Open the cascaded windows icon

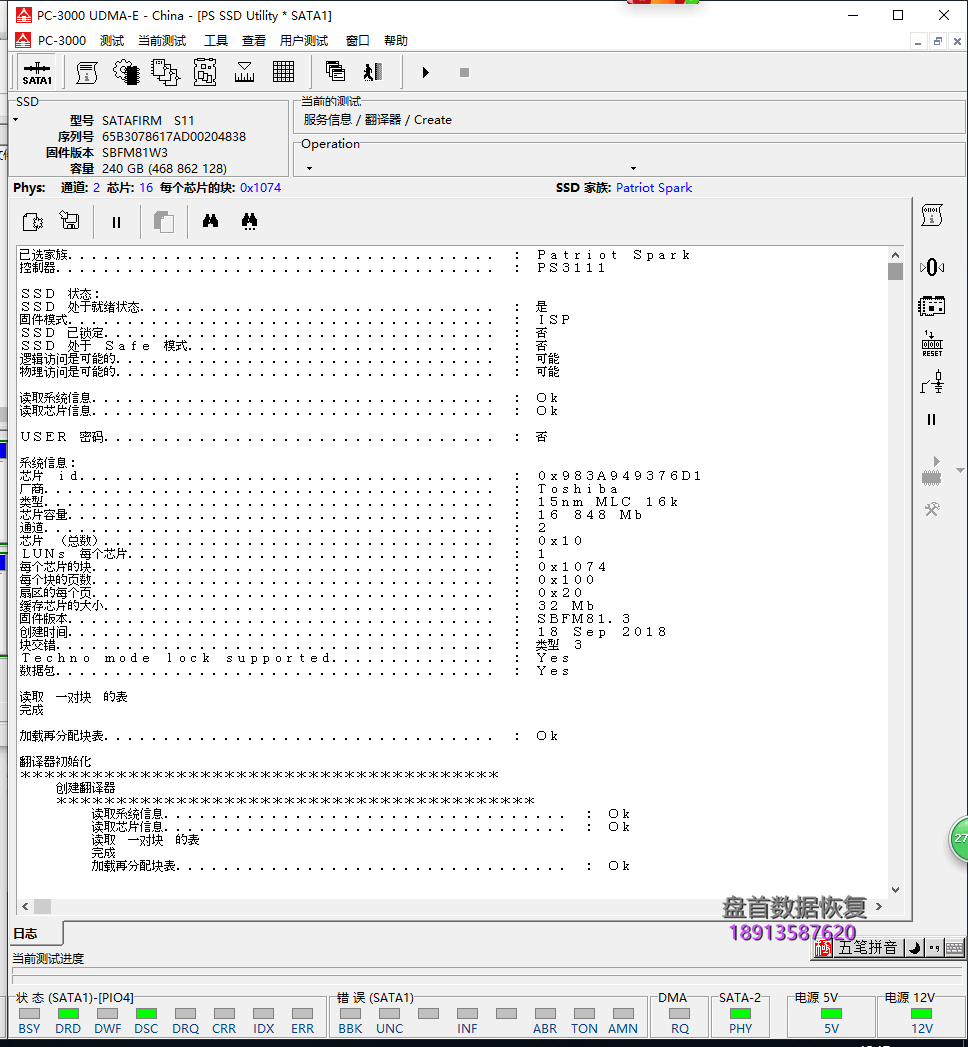click(335, 71)
